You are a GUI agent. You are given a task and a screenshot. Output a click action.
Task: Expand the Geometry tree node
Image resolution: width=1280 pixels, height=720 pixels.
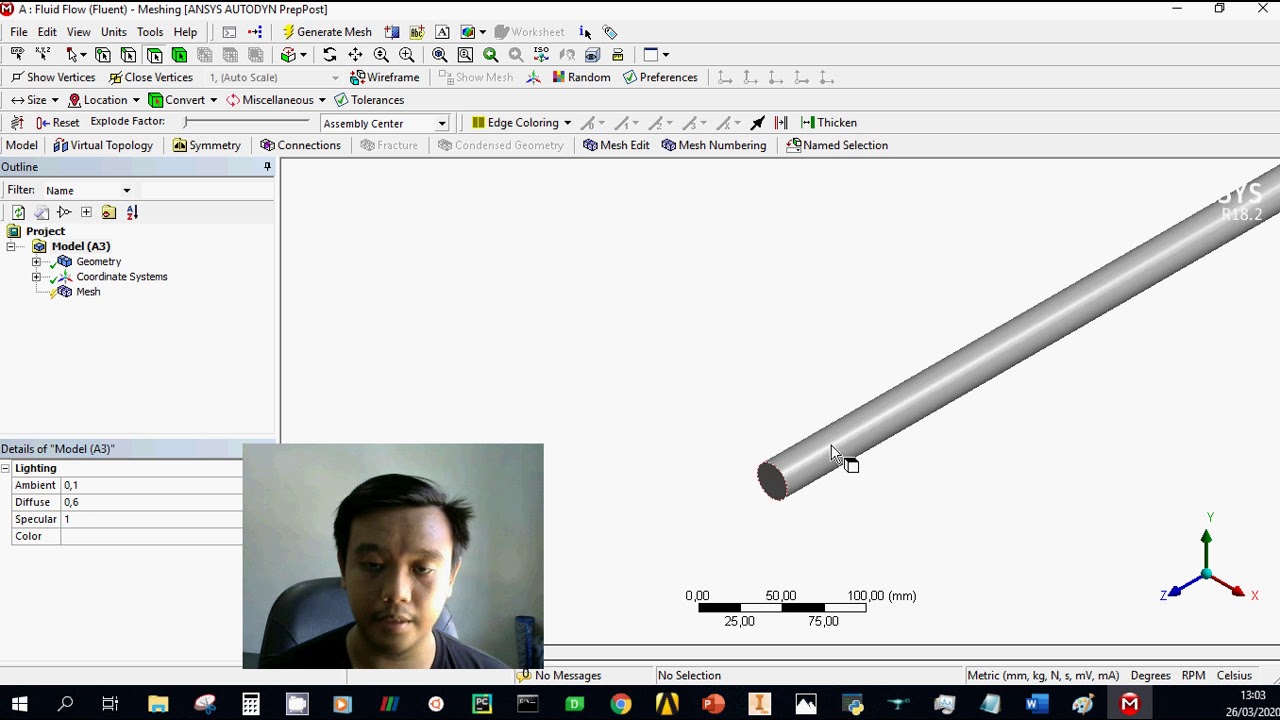pyautogui.click(x=36, y=262)
